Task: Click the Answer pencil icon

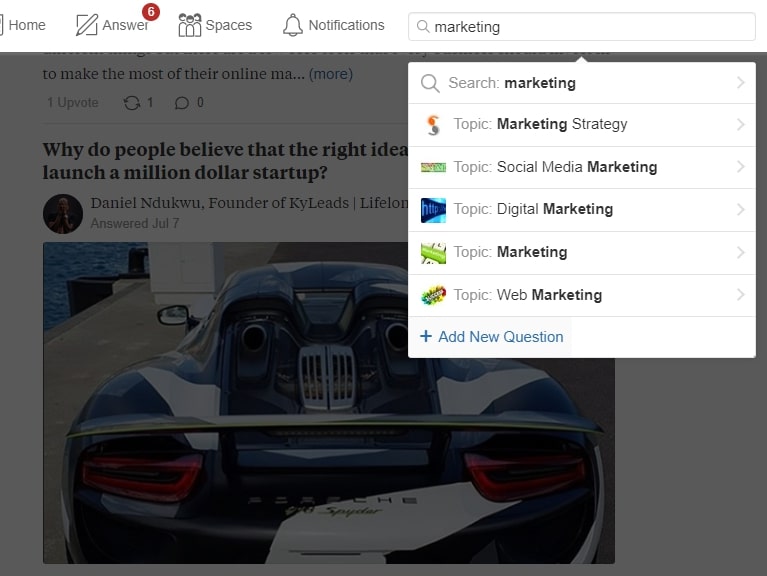Action: pyautogui.click(x=87, y=25)
